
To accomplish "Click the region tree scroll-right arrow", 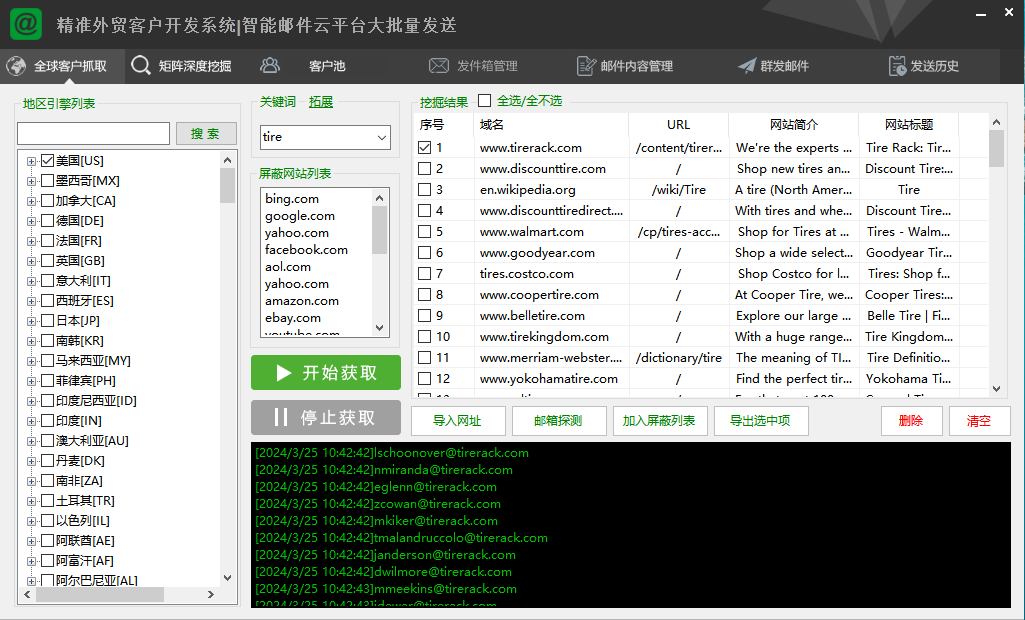I will coord(210,594).
